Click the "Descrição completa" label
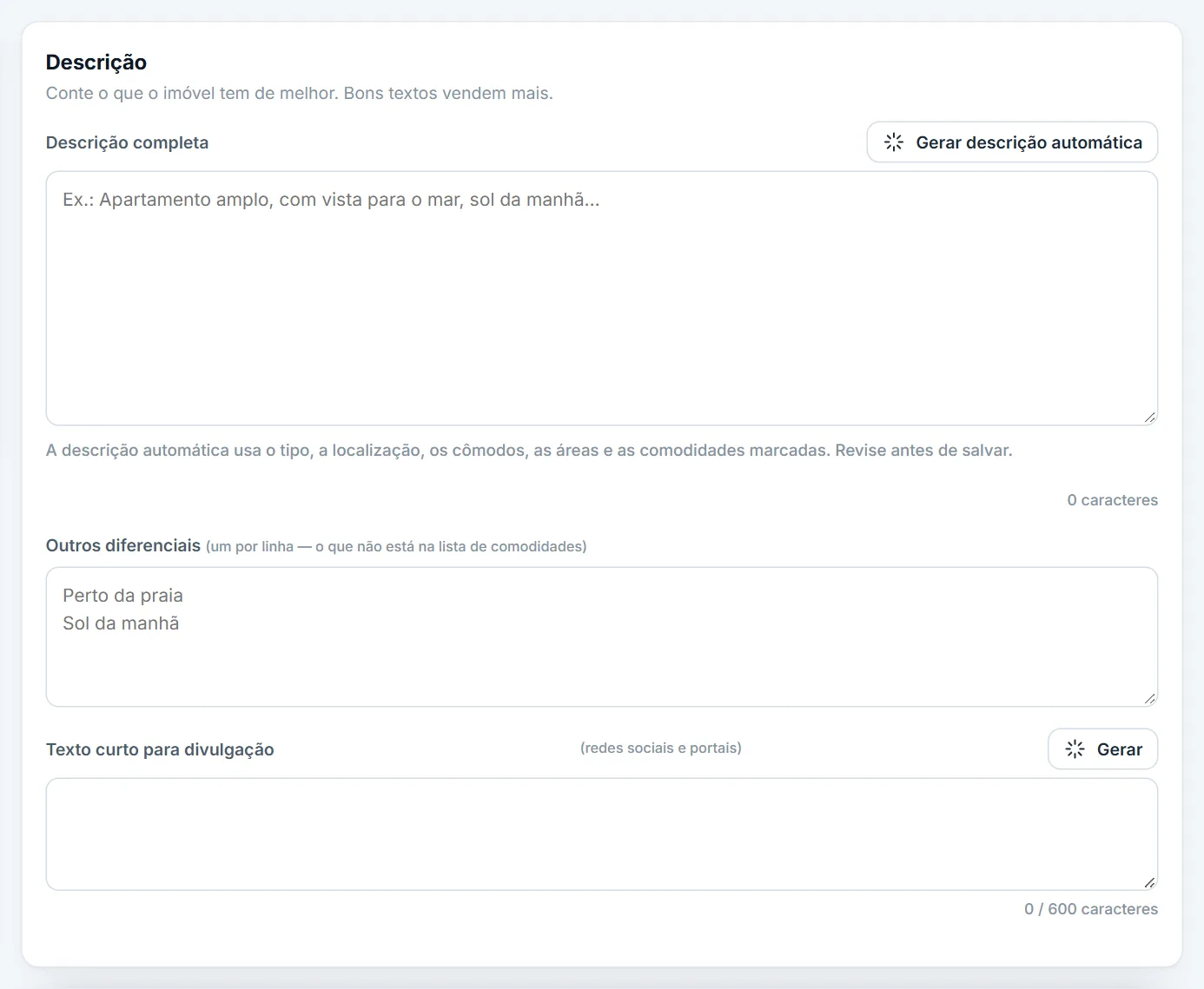 tap(127, 142)
